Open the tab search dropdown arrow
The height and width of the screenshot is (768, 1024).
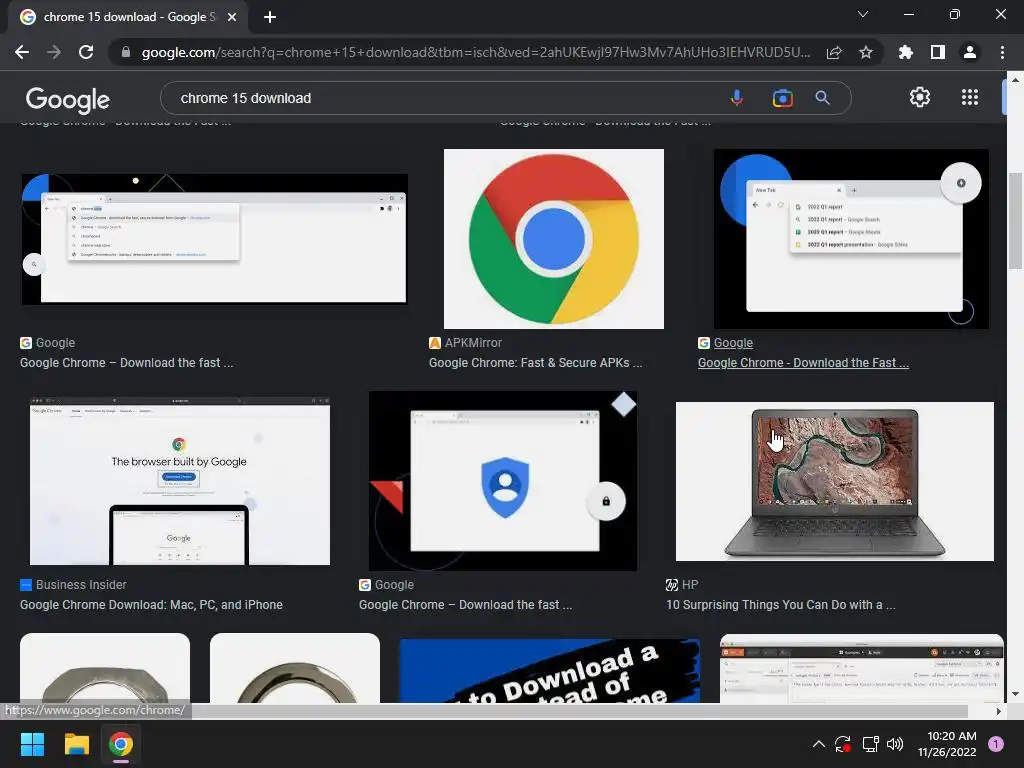(x=863, y=14)
